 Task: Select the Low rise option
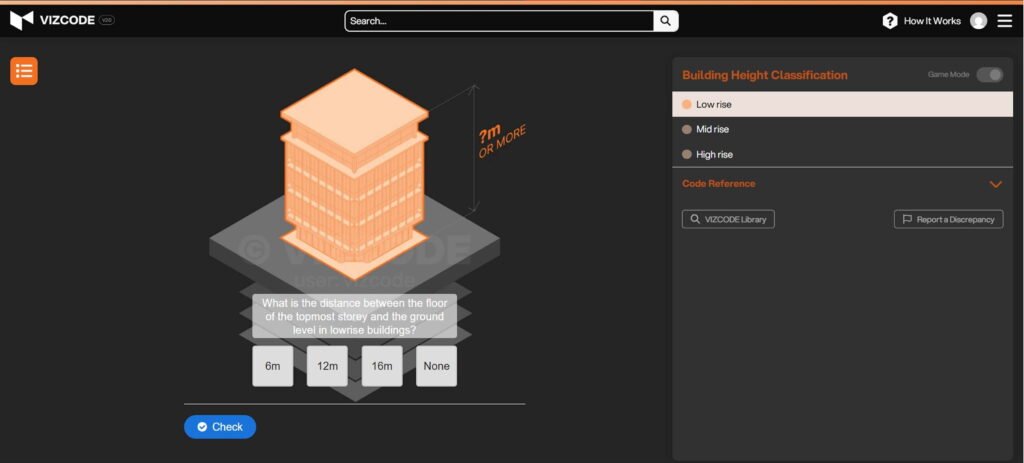(x=714, y=104)
